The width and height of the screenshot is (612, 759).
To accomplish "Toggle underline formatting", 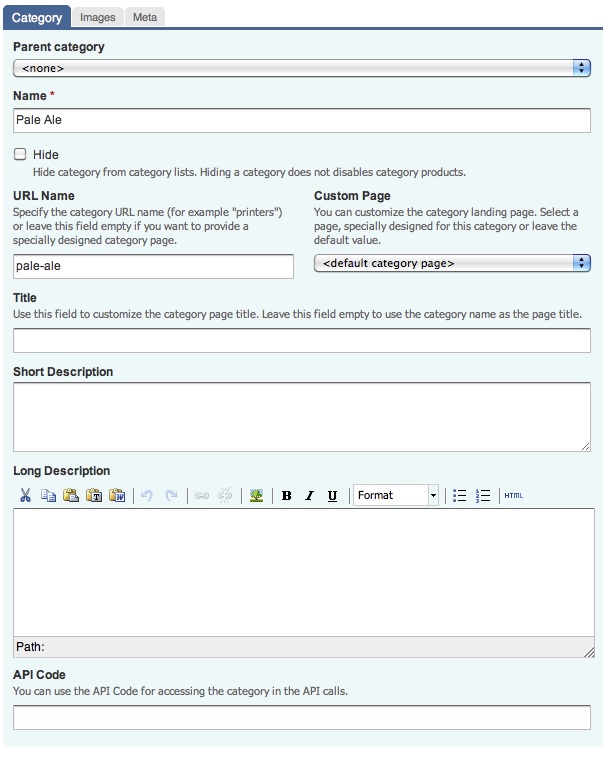I will click(x=332, y=495).
